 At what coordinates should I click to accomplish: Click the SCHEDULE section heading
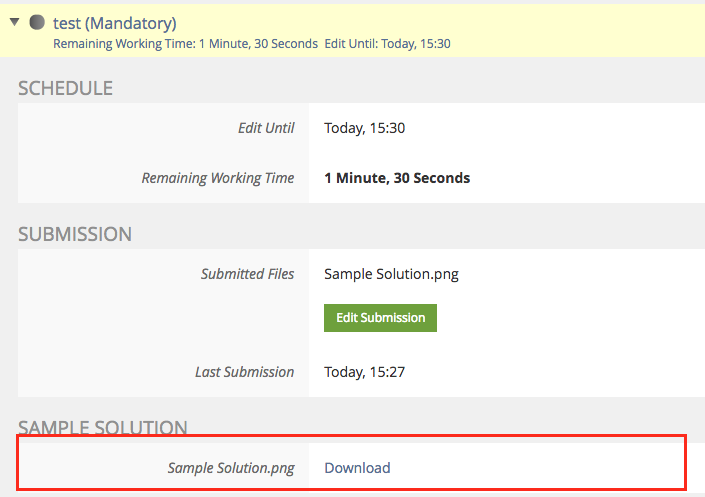pos(65,88)
